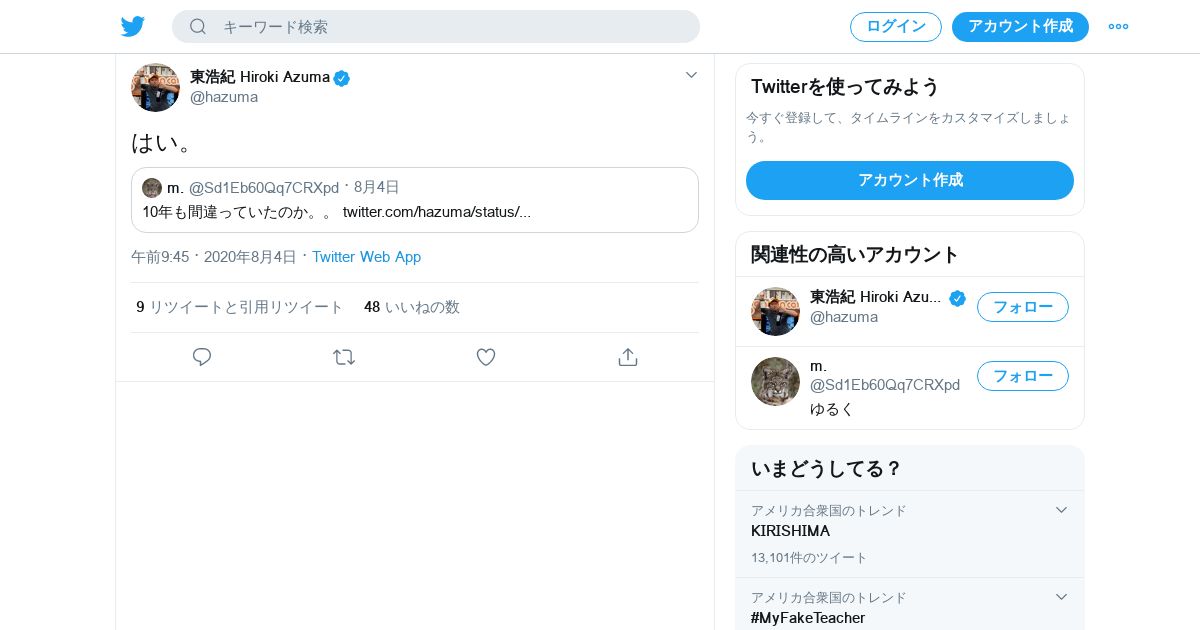Viewport: 1200px width, 630px height.
Task: Retweet using the arrows icon
Action: pos(344,357)
